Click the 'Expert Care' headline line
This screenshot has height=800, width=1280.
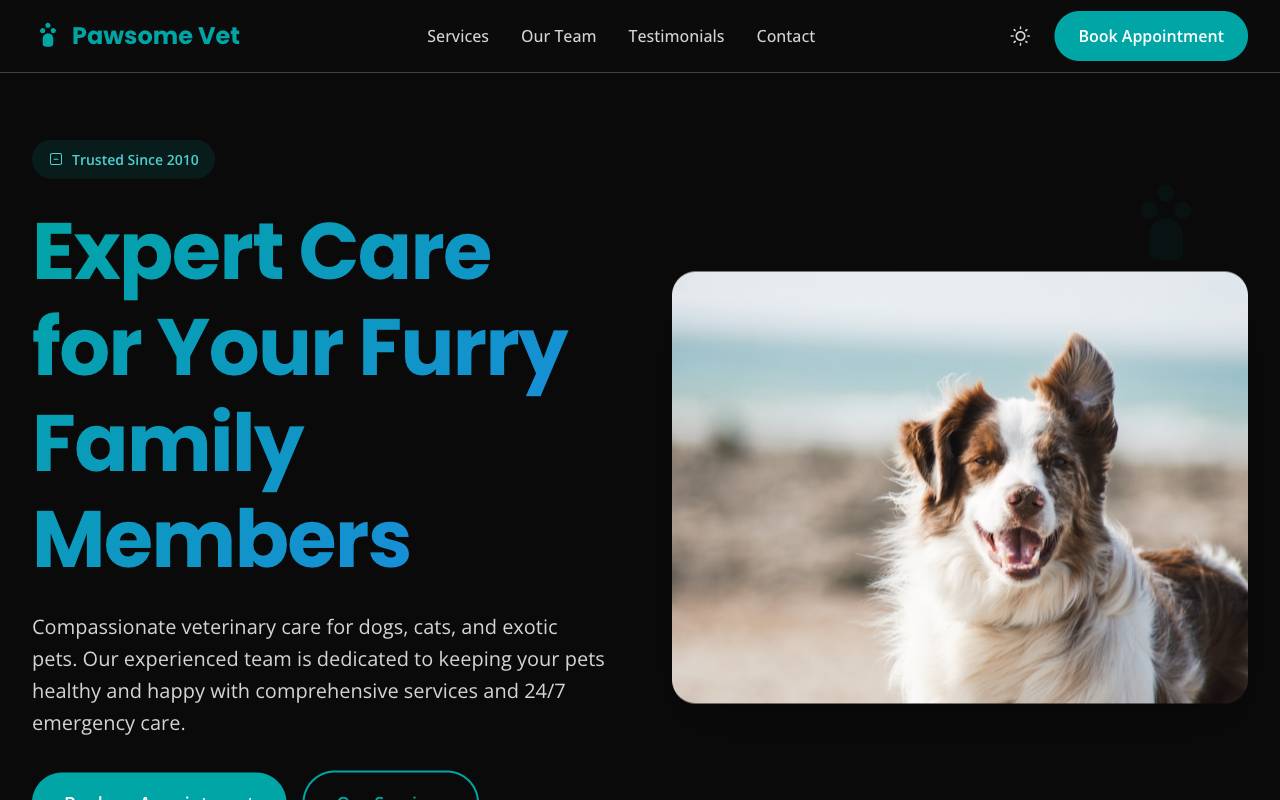262,251
